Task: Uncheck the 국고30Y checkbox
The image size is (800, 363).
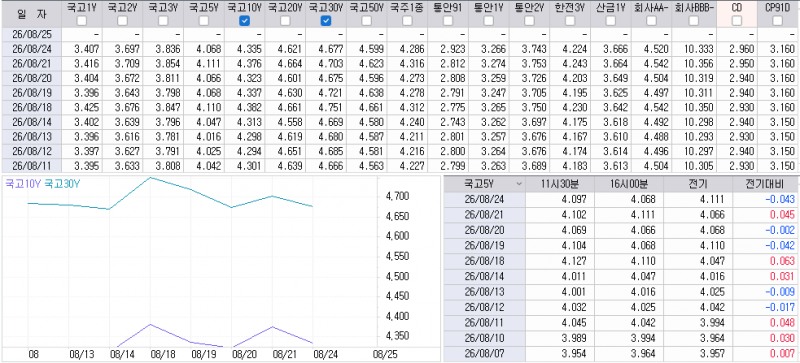Action: tap(326, 21)
